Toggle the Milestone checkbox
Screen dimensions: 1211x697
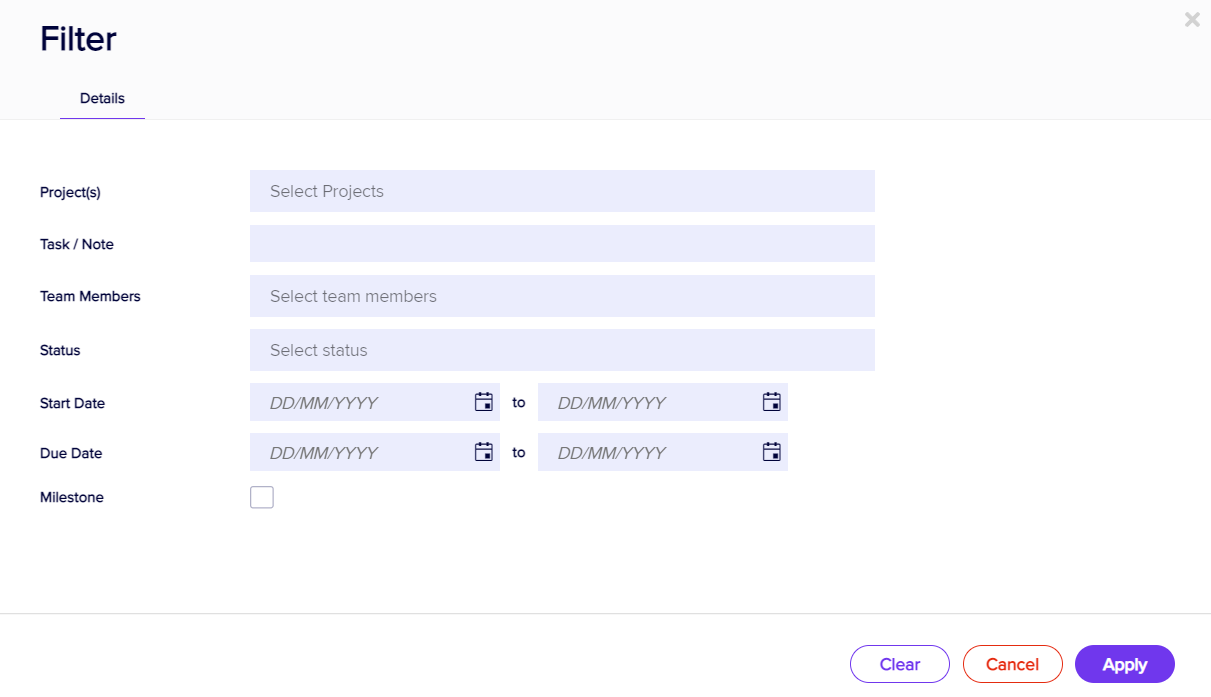[x=262, y=497]
